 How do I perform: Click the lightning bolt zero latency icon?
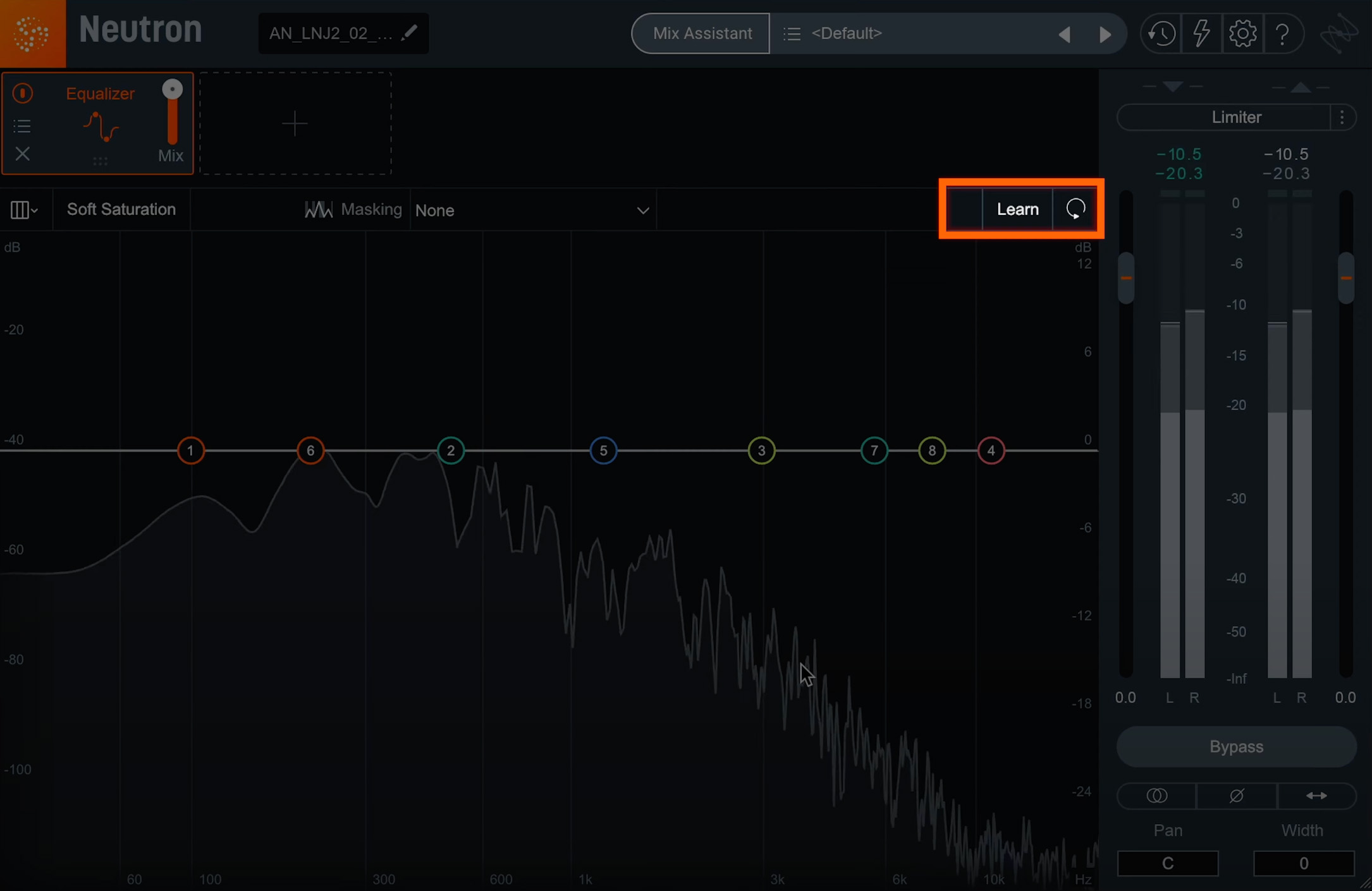click(1201, 33)
